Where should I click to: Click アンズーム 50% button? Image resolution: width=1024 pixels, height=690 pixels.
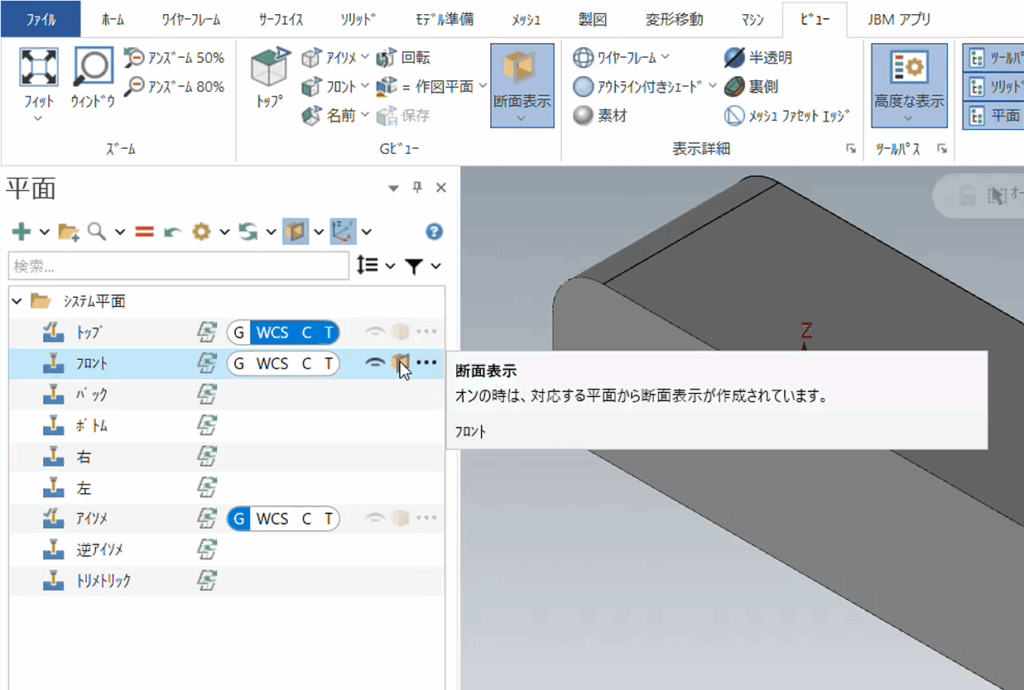174,58
